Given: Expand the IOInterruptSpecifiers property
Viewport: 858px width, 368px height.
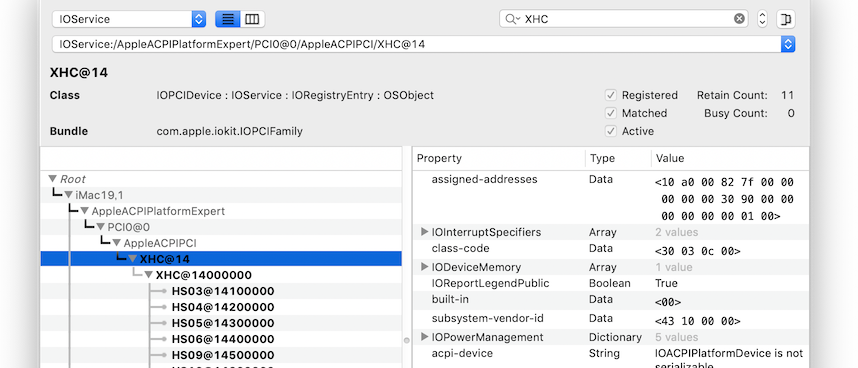Looking at the screenshot, I should tap(424, 232).
